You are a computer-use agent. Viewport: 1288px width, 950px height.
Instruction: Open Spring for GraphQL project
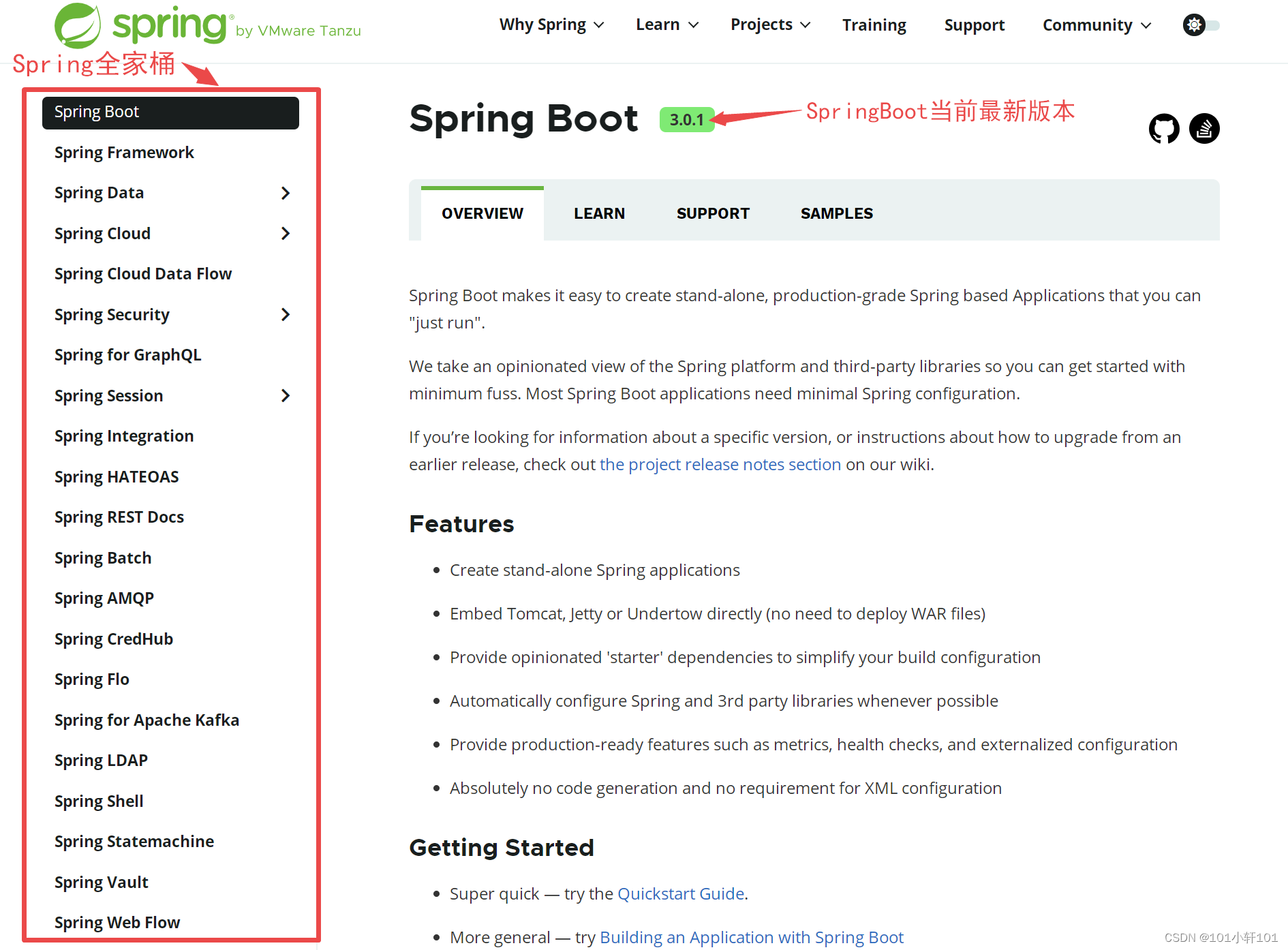point(128,355)
